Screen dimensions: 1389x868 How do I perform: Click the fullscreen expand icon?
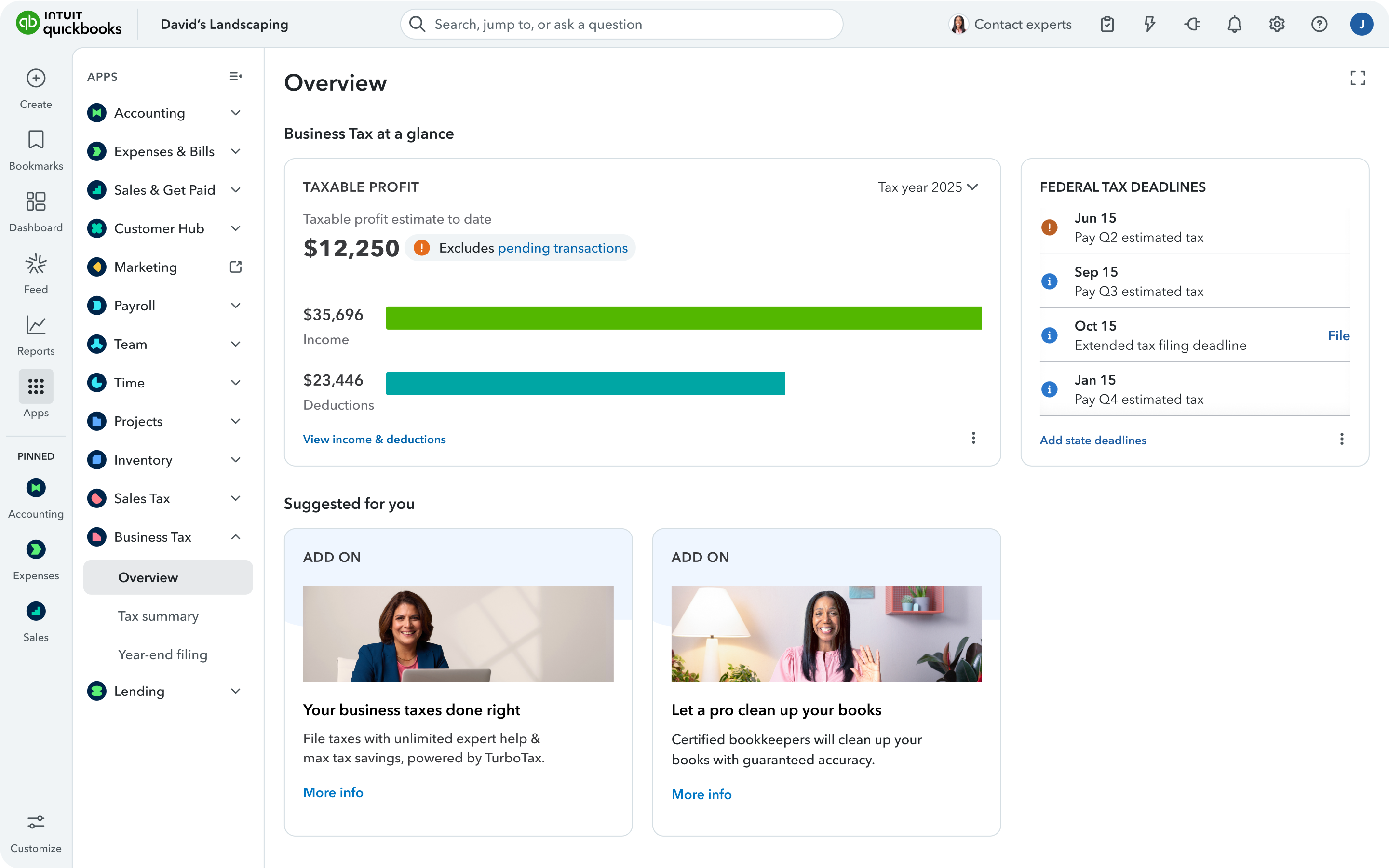[x=1357, y=78]
